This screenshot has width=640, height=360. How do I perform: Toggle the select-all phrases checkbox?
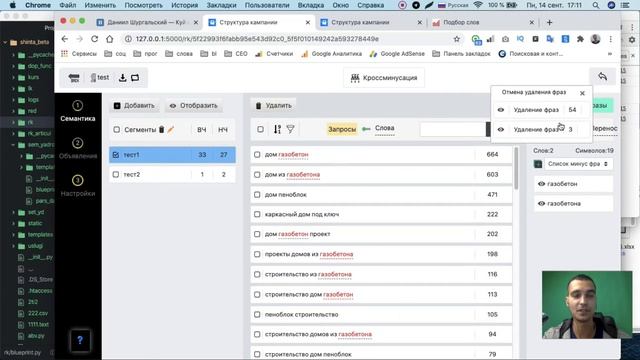(x=260, y=129)
